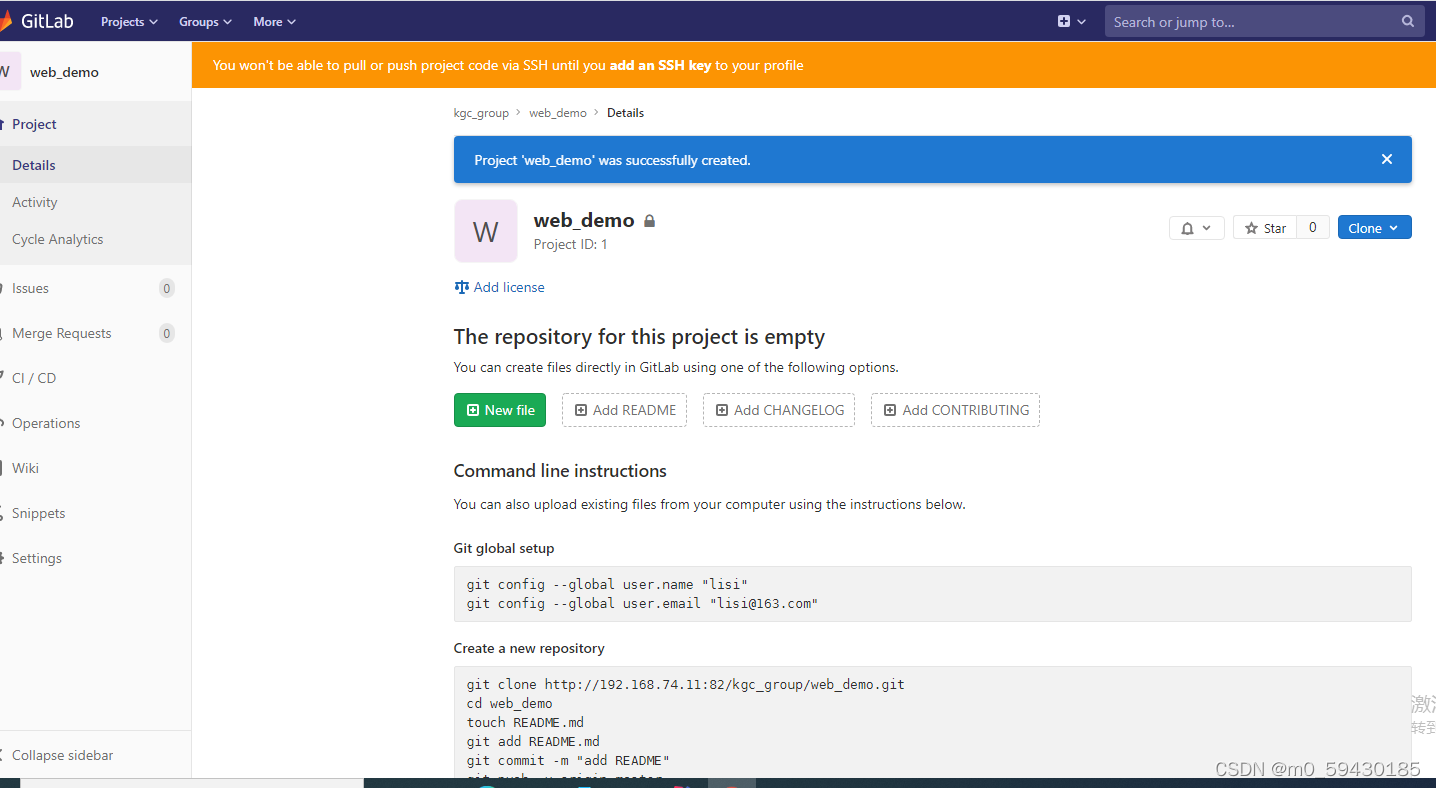Click the git commit -m "add README" line
This screenshot has width=1436, height=788.
(568, 760)
